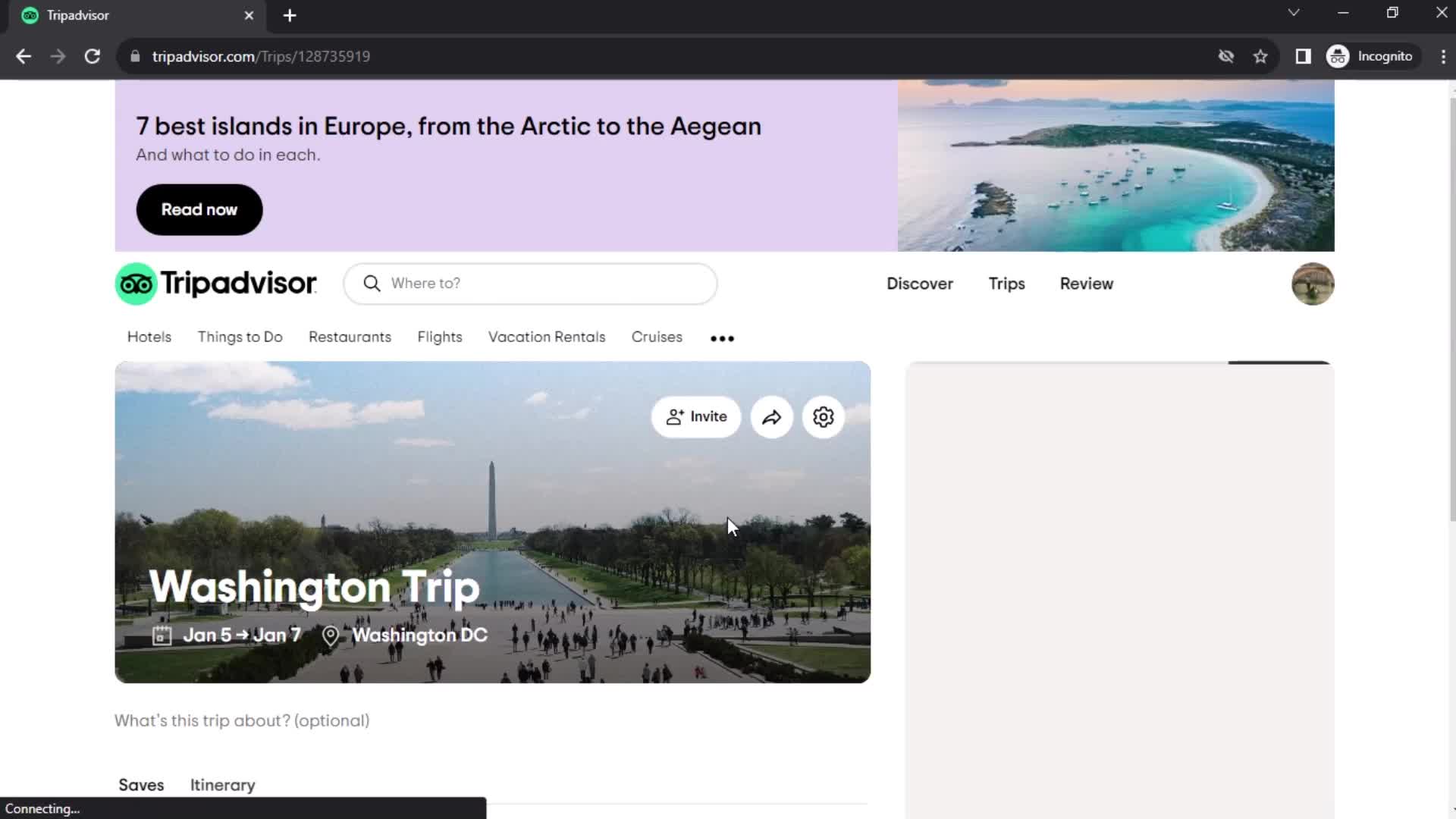The height and width of the screenshot is (819, 1456).
Task: Select the Saves tab
Action: (141, 785)
